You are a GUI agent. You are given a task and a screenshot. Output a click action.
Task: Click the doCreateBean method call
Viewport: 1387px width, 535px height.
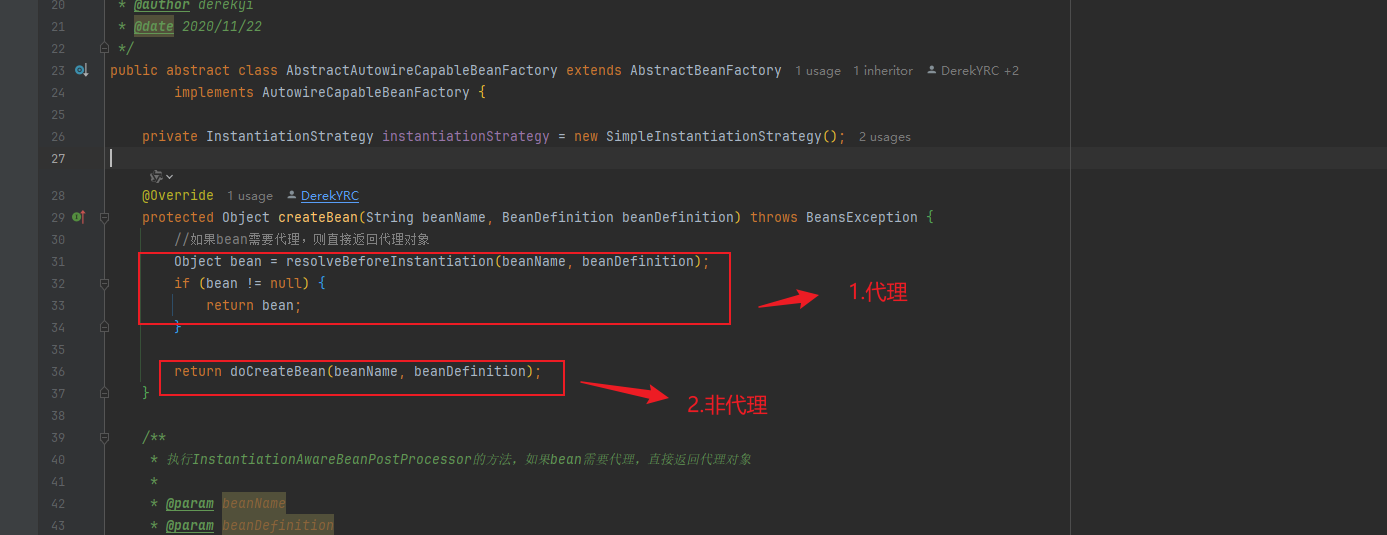(x=278, y=371)
